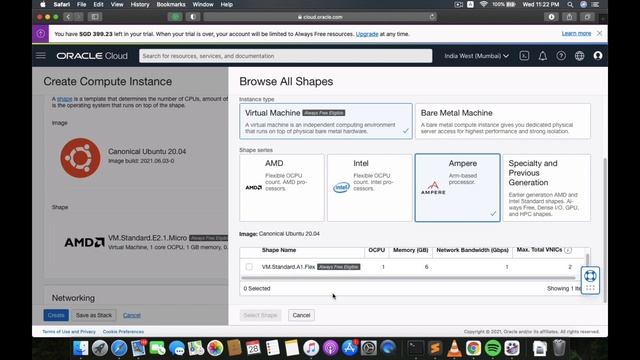Choose the AMD shape series
The width and height of the screenshot is (640, 360).
pyautogui.click(x=282, y=188)
